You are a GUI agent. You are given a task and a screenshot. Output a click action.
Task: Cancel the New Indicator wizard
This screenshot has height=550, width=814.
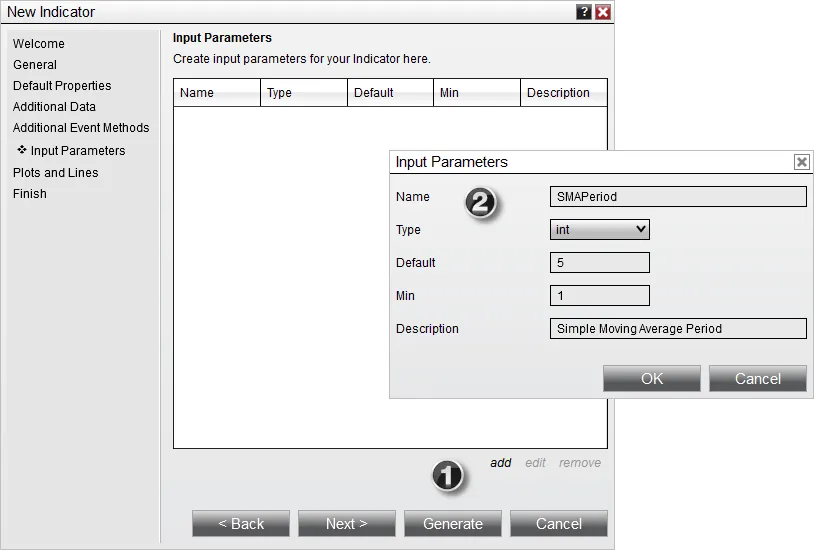(559, 524)
